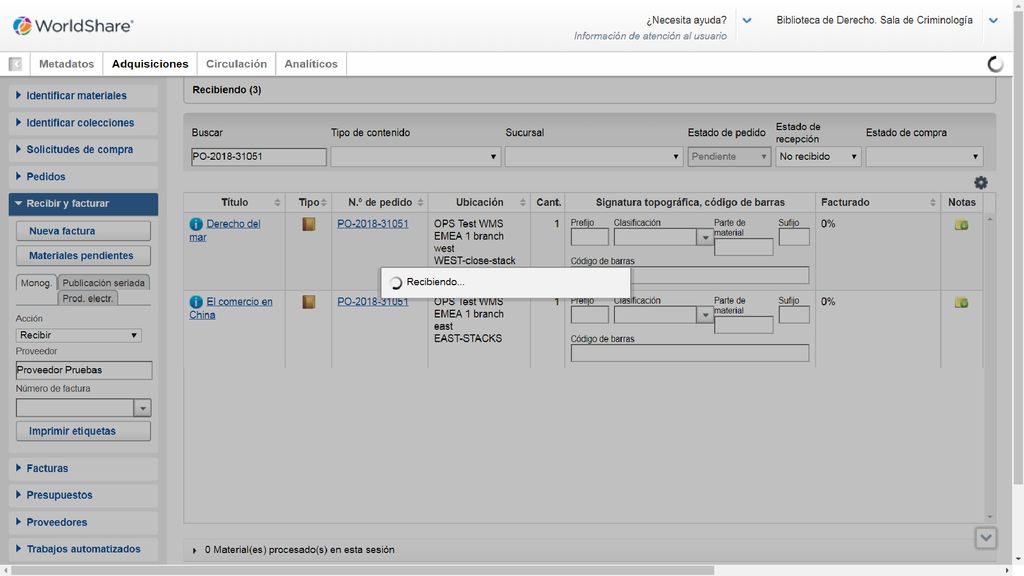Click Nueva factura button
The image size is (1024, 576).
coord(83,231)
